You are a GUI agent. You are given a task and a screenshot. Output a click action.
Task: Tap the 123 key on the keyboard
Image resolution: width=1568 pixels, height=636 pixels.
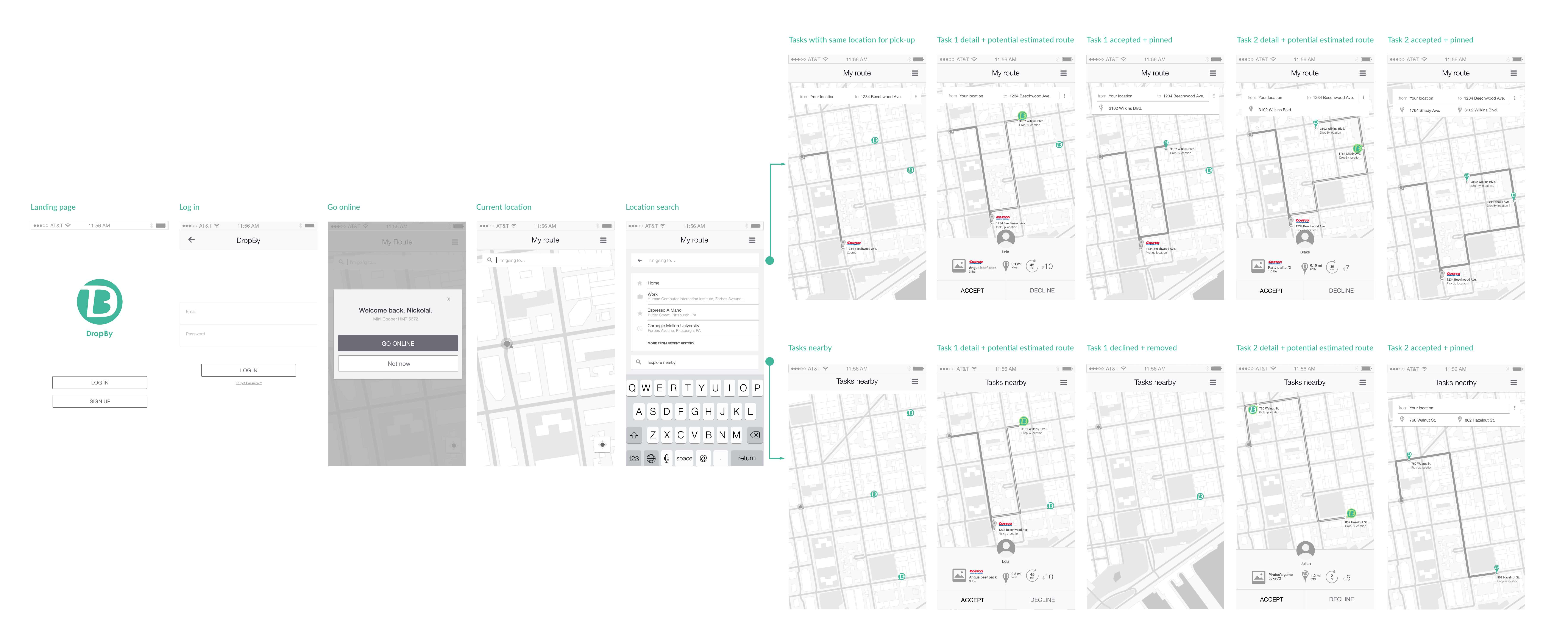[634, 458]
